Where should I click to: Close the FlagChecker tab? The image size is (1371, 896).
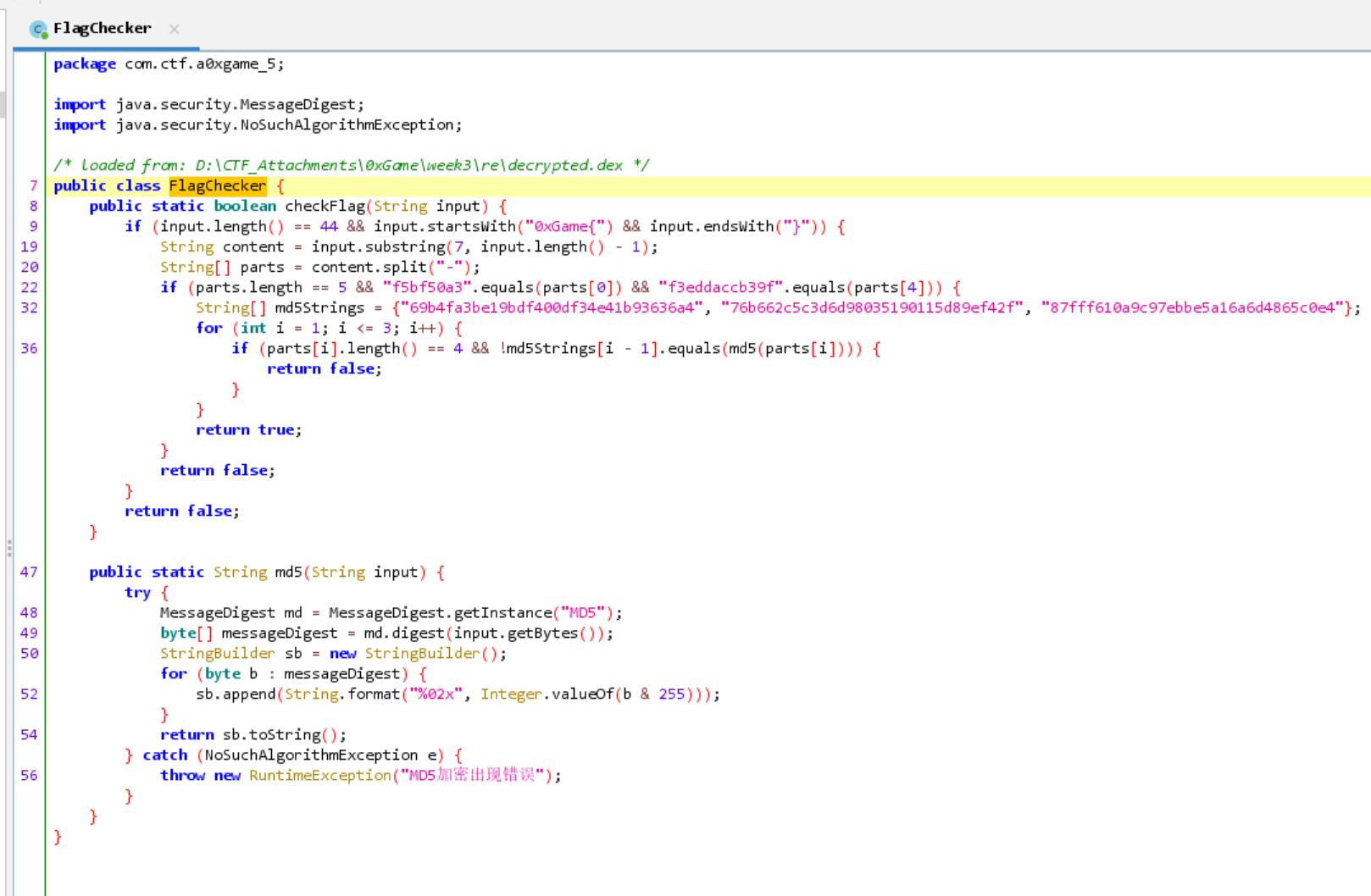click(174, 29)
